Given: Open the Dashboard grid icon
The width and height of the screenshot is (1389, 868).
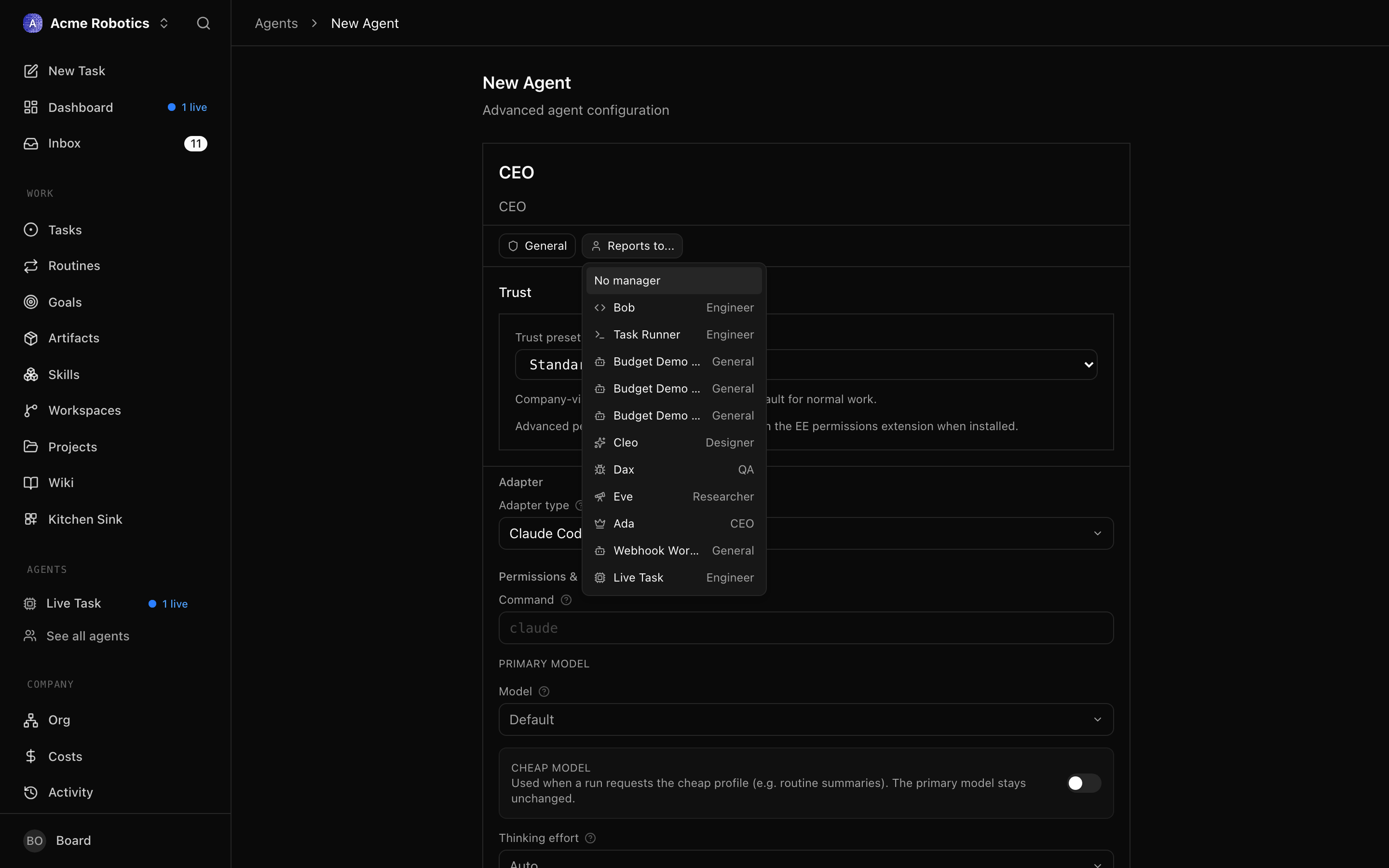Looking at the screenshot, I should 31,108.
